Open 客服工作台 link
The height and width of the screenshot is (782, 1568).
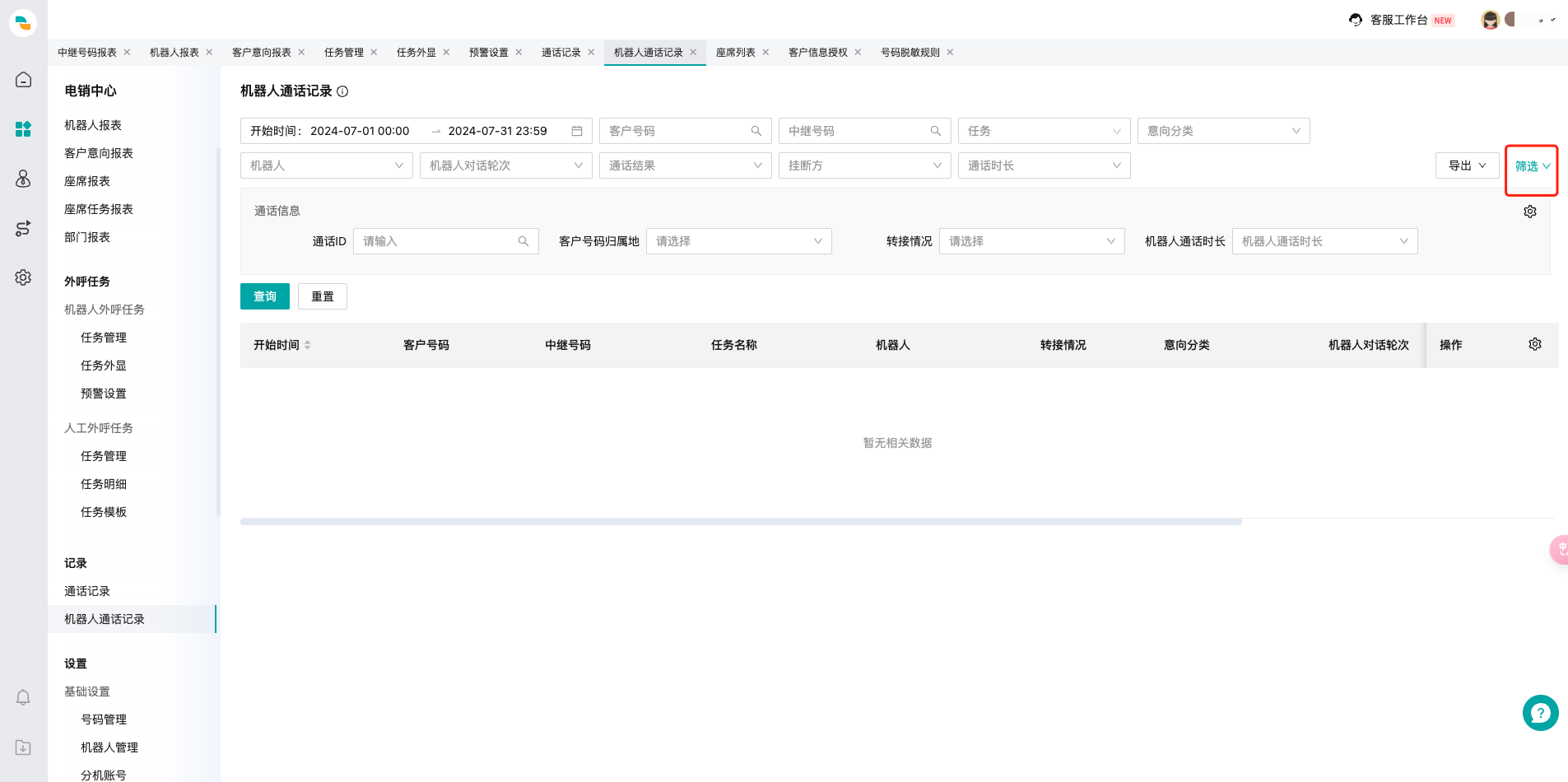[x=1399, y=20]
